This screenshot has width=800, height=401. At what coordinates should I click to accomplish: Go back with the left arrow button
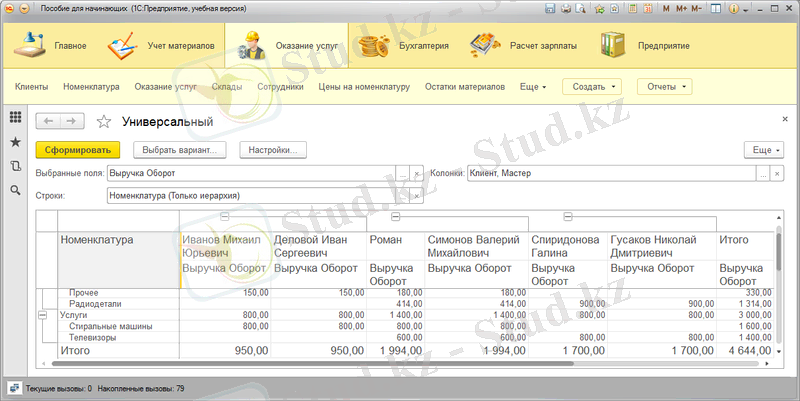[48, 121]
